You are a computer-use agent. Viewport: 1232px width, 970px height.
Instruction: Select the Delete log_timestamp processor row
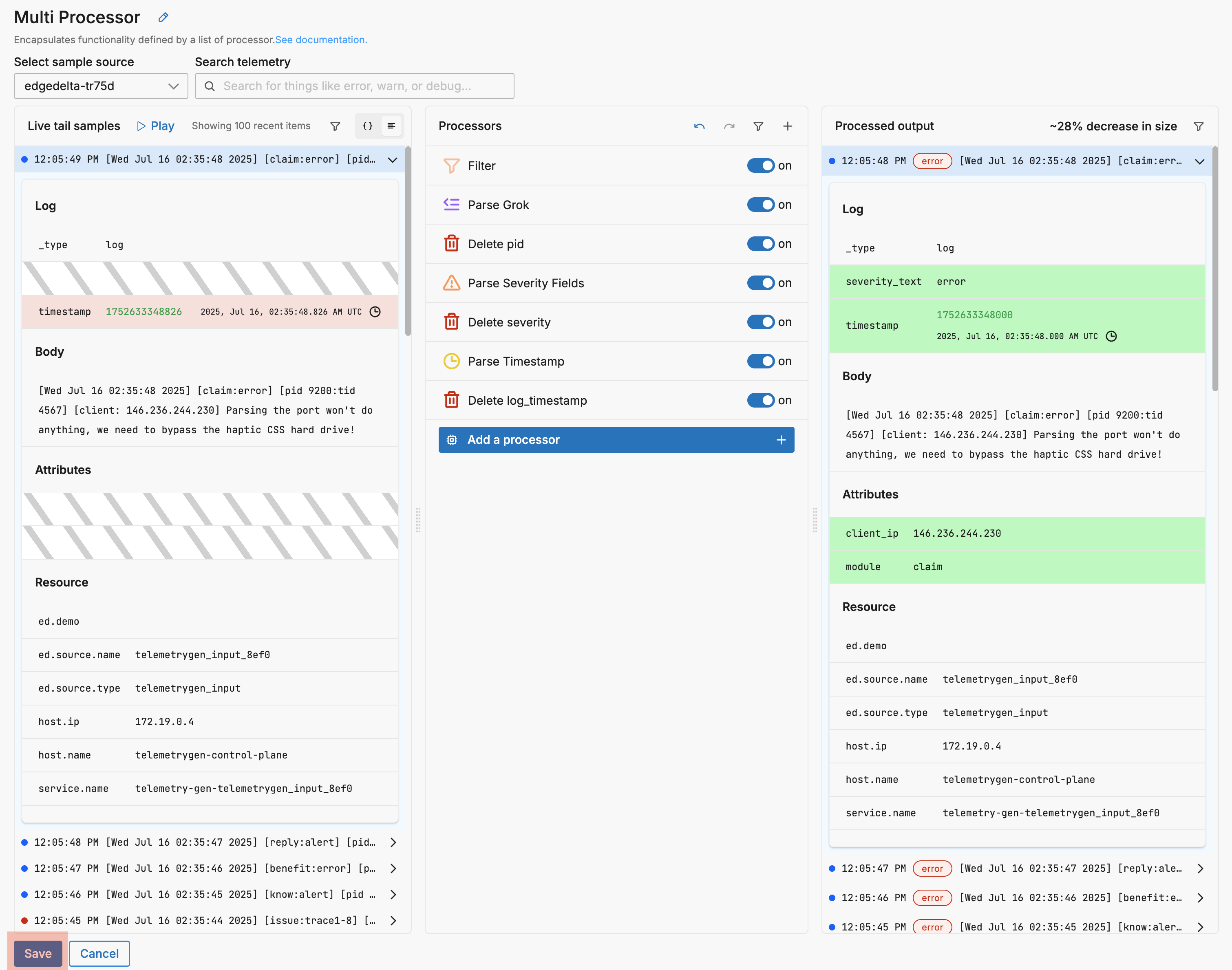[x=616, y=400]
